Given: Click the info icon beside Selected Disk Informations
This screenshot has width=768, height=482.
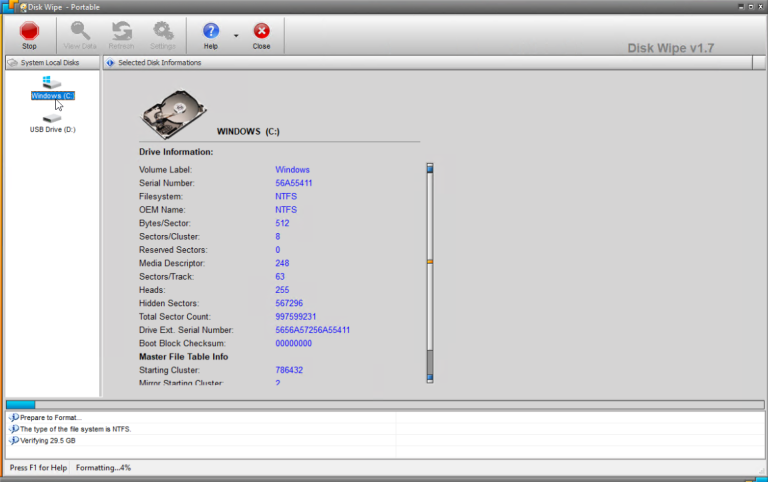Looking at the screenshot, I should [x=110, y=63].
